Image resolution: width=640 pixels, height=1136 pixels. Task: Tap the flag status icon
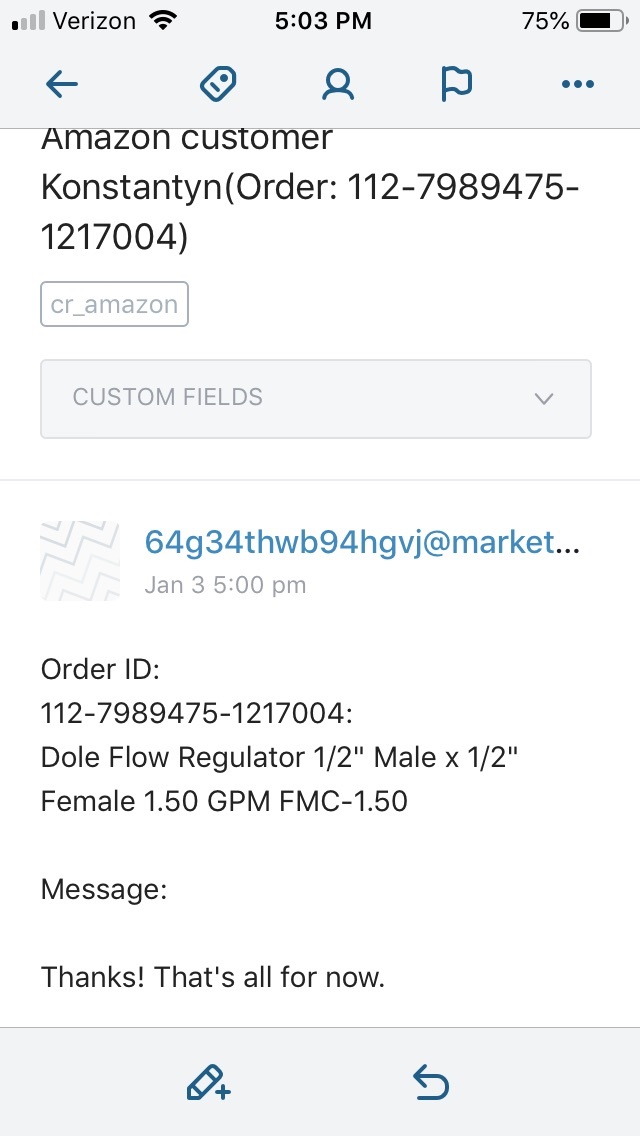[457, 84]
